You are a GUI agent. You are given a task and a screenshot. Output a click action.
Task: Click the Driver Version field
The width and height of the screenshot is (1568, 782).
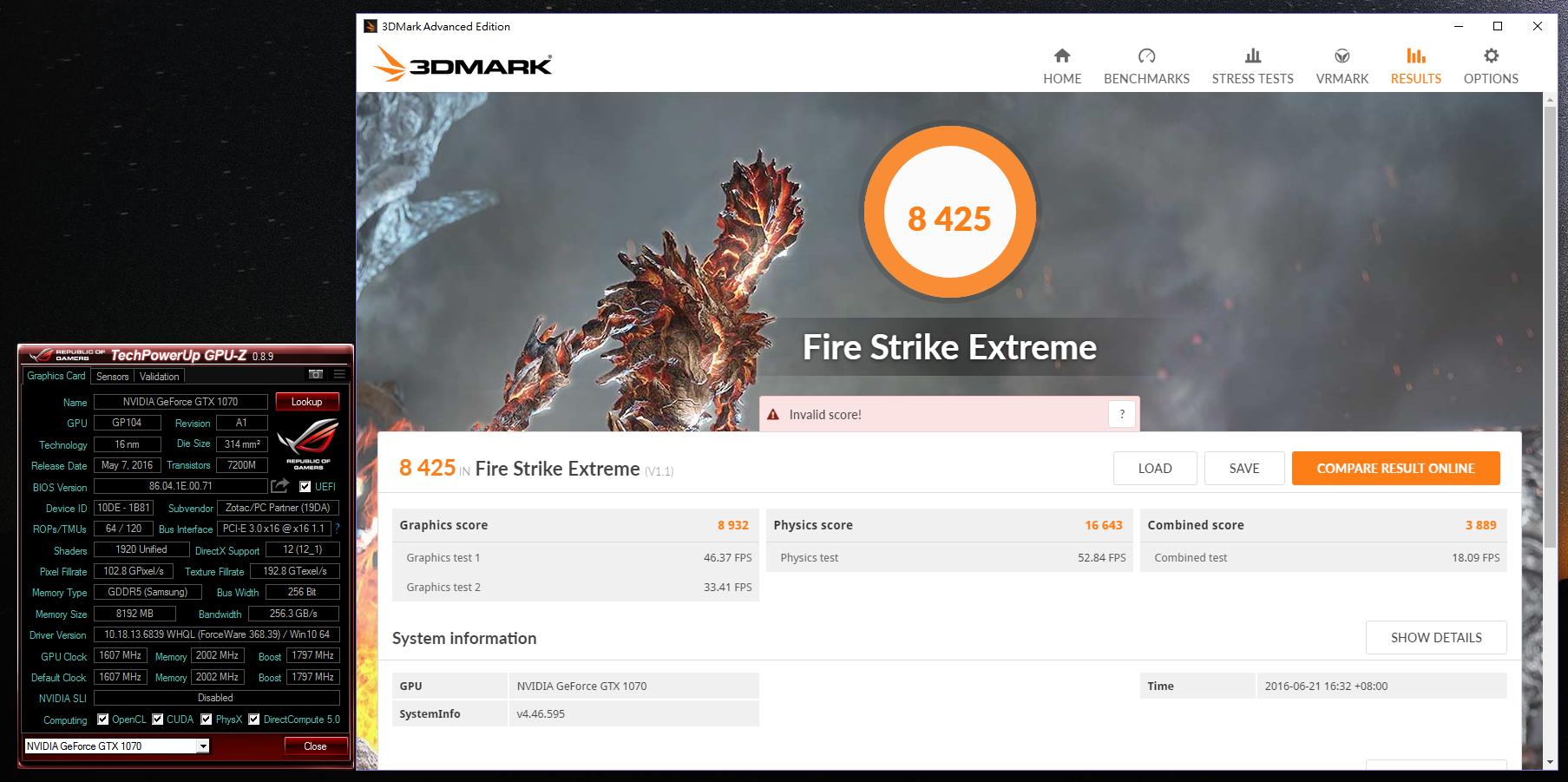[217, 634]
